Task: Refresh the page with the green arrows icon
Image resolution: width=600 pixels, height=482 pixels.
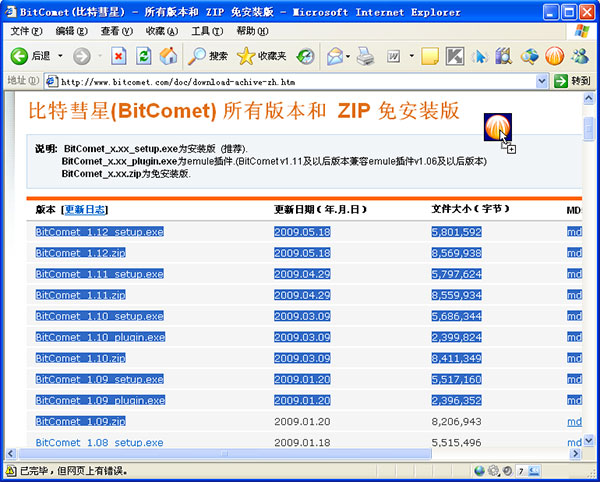Action: click(x=144, y=56)
